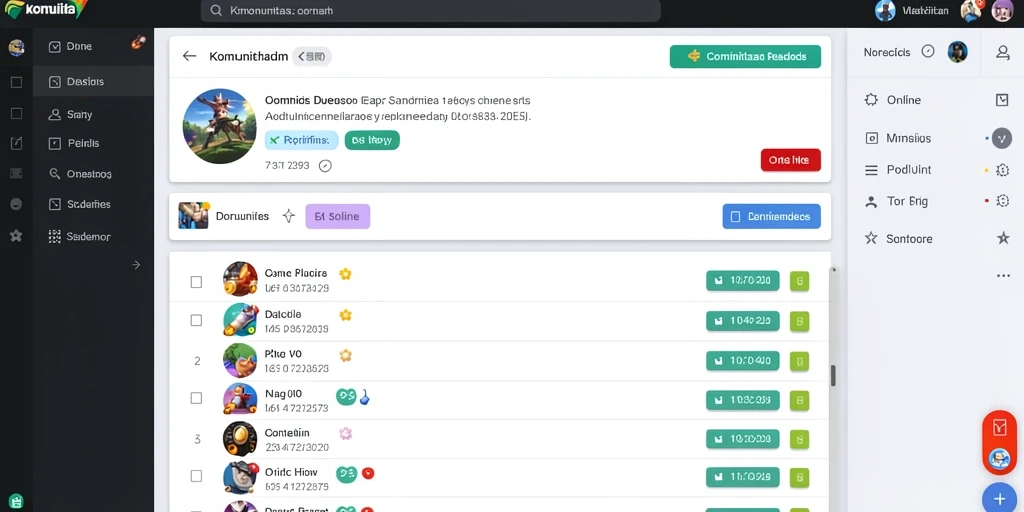The image size is (1024, 512).
Task: Click the pink flower badge beside Contetiim
Action: 345,433
